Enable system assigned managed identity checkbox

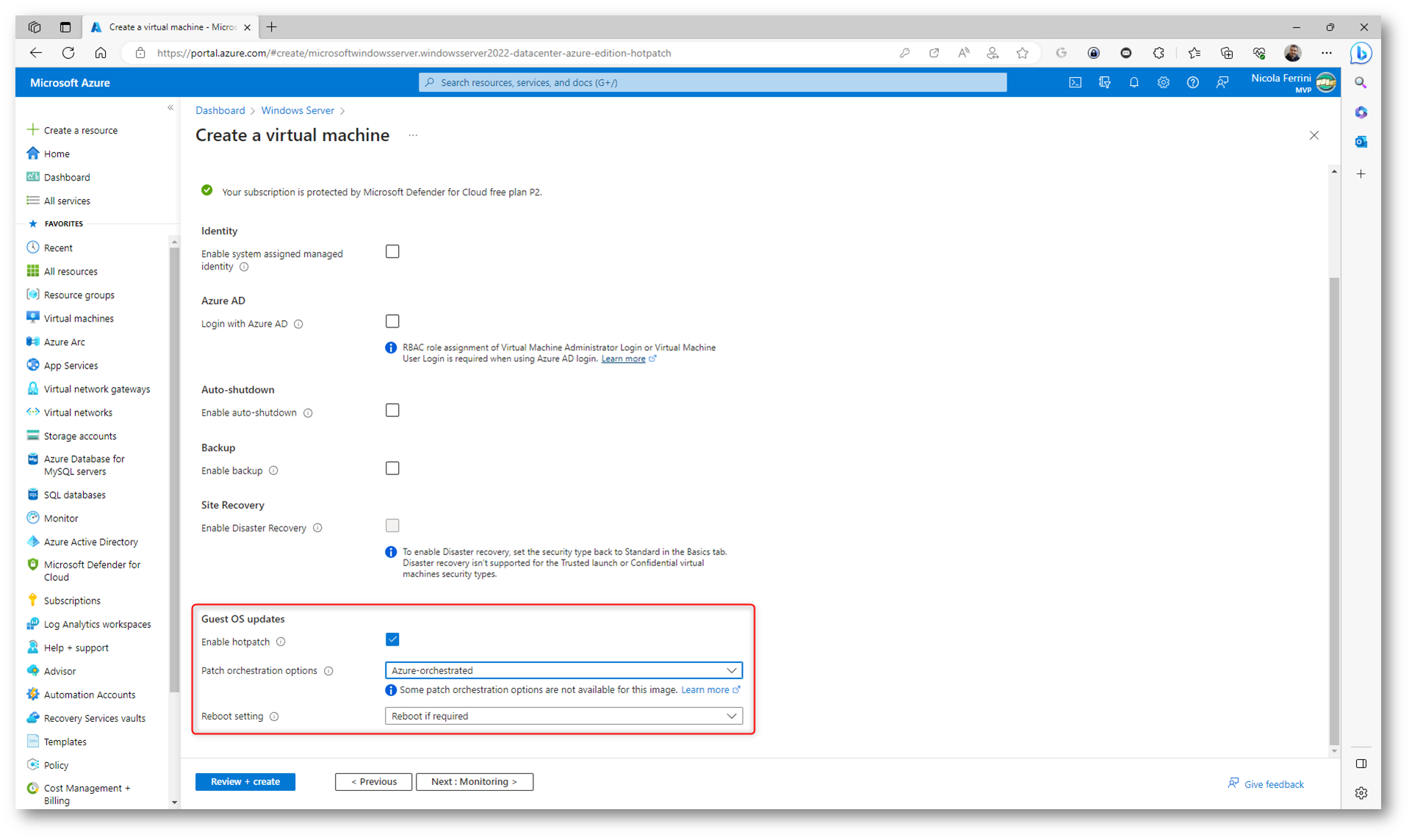pos(392,252)
